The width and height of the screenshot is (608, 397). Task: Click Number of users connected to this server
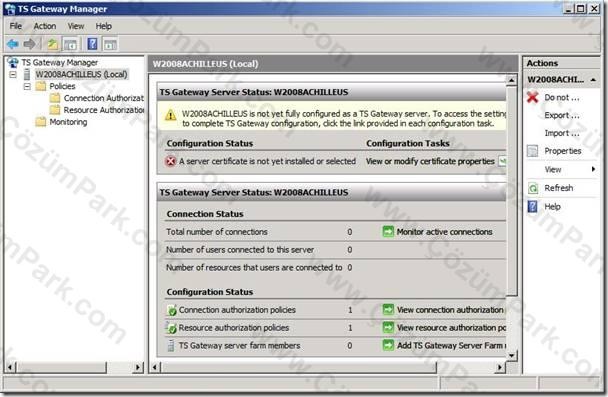(240, 250)
